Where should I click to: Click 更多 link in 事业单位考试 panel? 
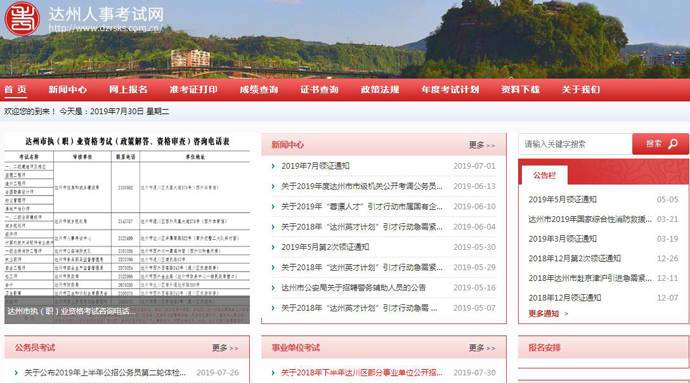point(482,348)
